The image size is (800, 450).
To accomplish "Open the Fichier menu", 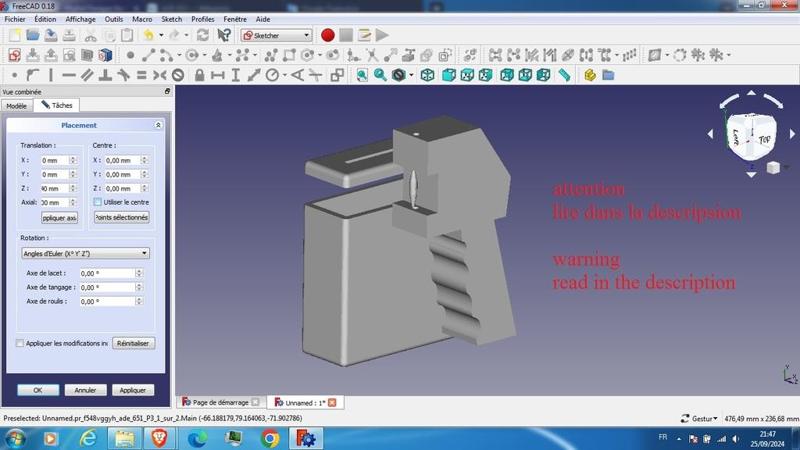I will point(15,19).
